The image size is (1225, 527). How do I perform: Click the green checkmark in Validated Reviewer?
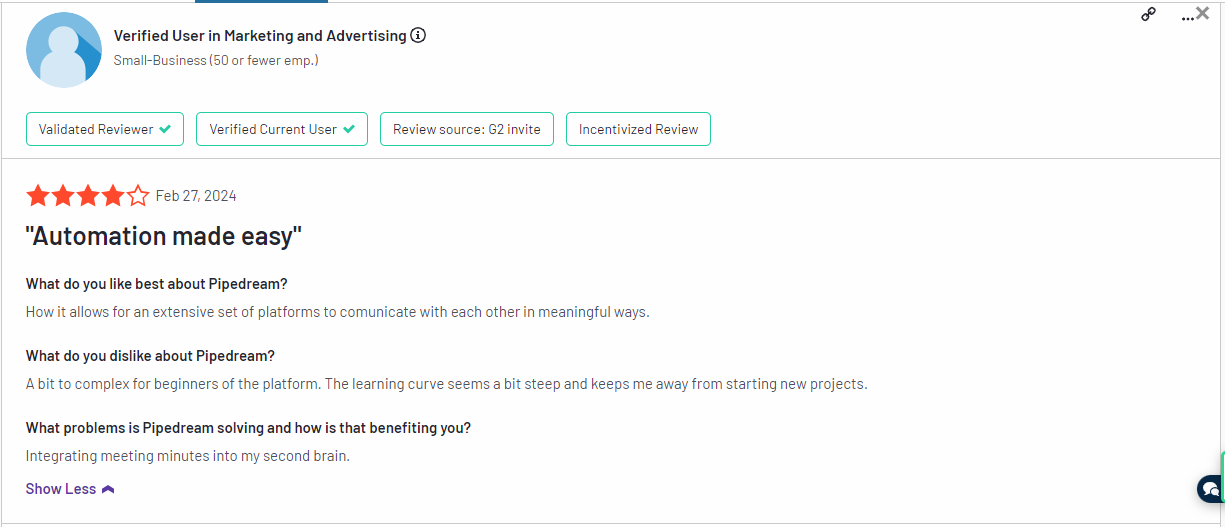click(165, 129)
